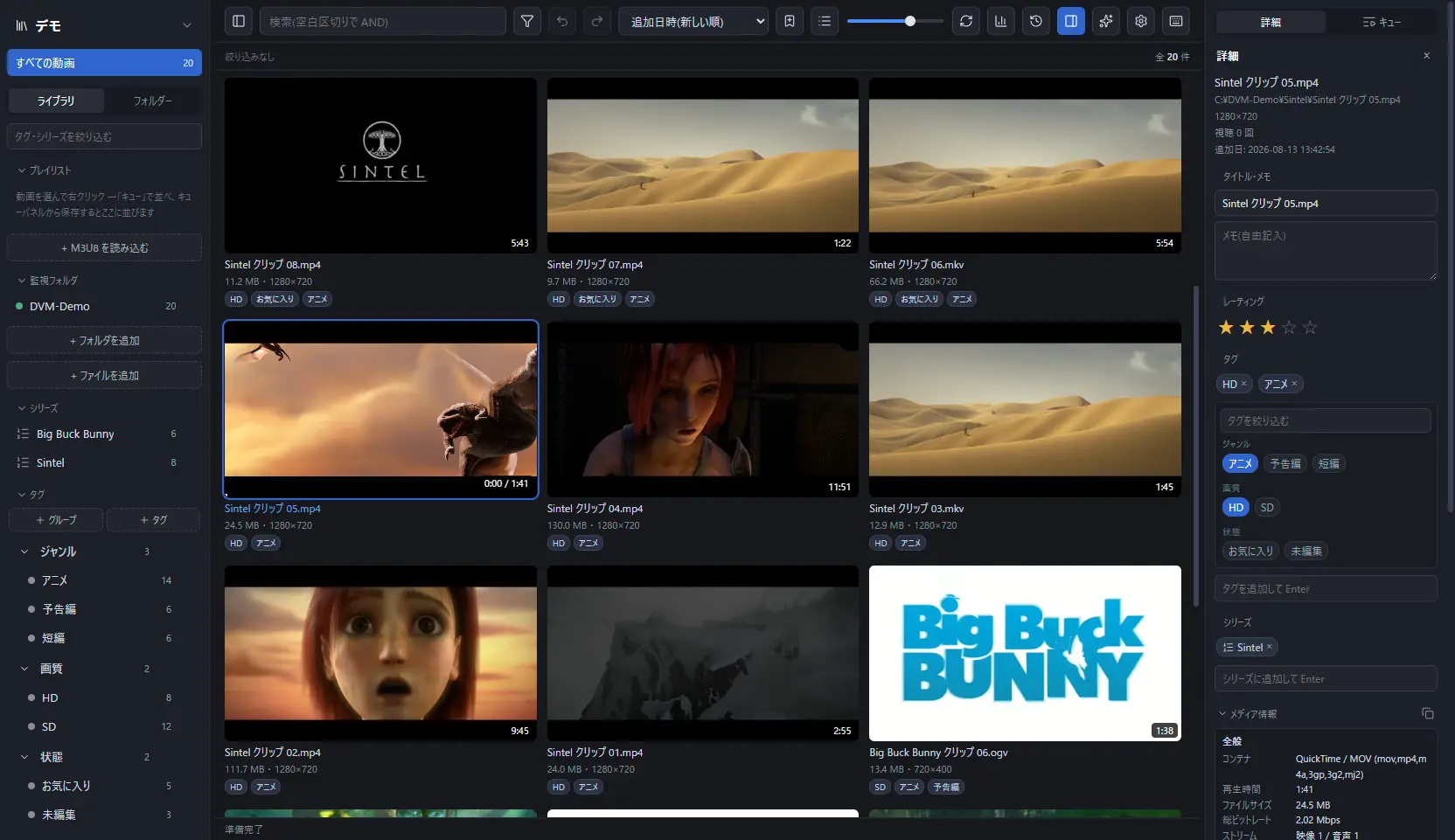Close the detail panel with X
The image size is (1455, 840).
1427,56
